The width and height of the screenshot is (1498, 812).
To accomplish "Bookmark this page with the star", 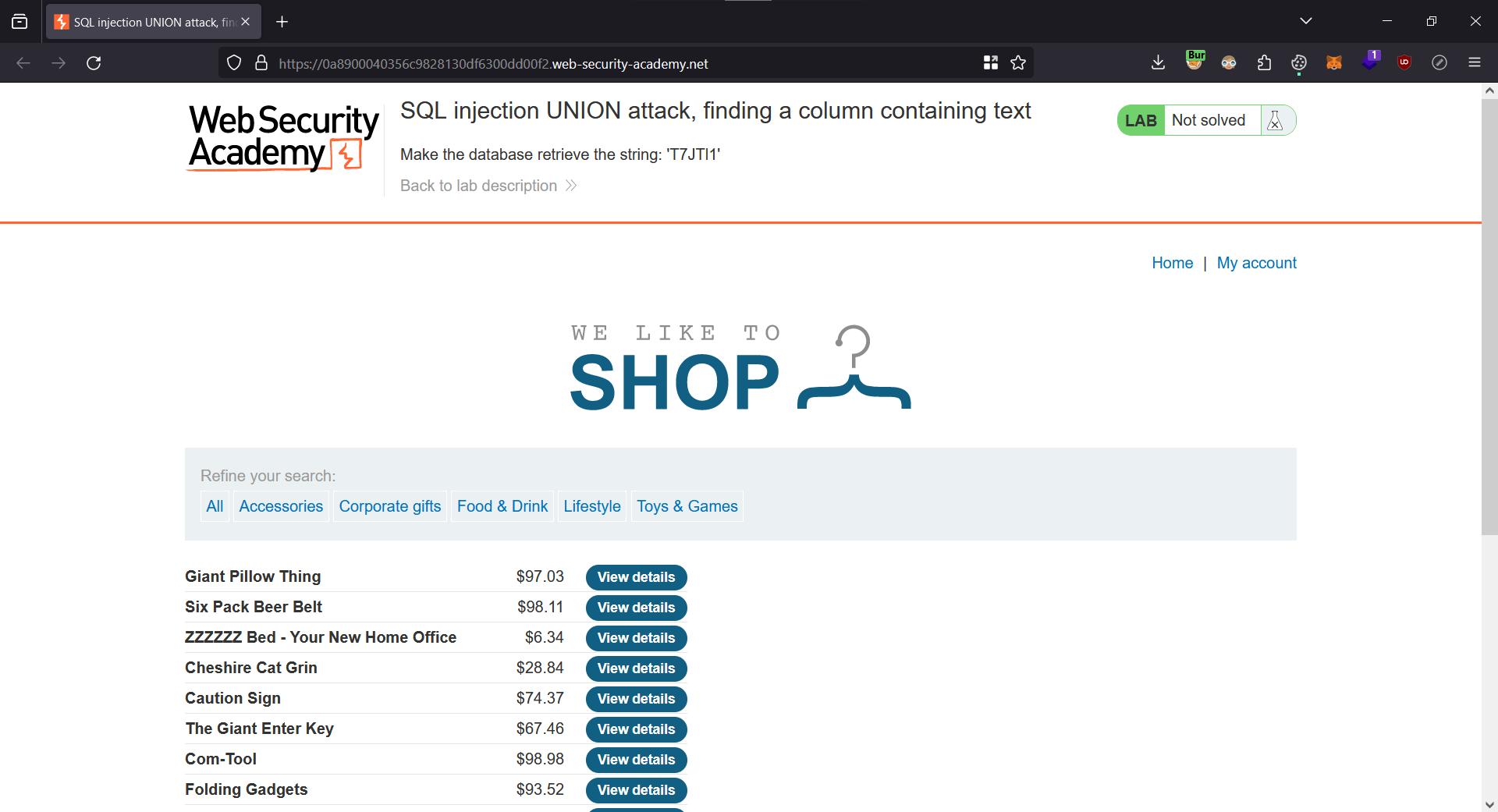I will pos(1018,63).
